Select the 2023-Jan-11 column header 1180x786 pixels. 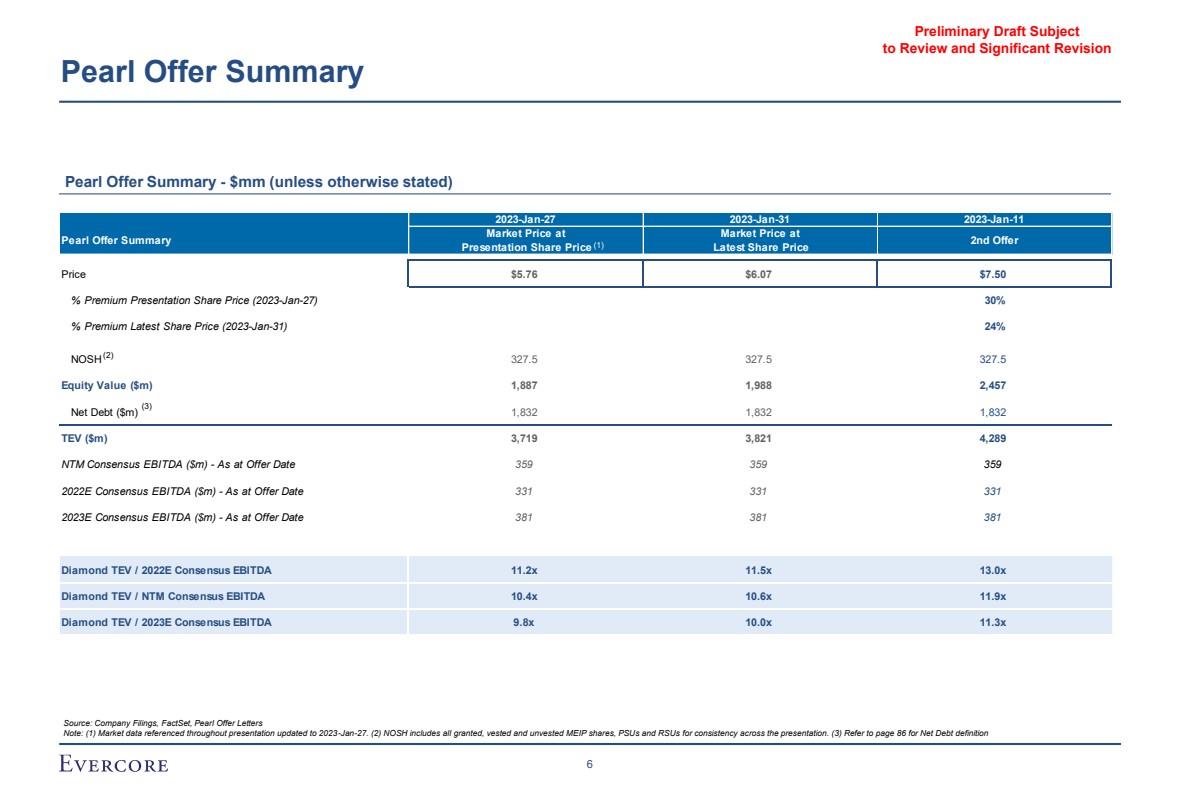pyautogui.click(x=993, y=219)
